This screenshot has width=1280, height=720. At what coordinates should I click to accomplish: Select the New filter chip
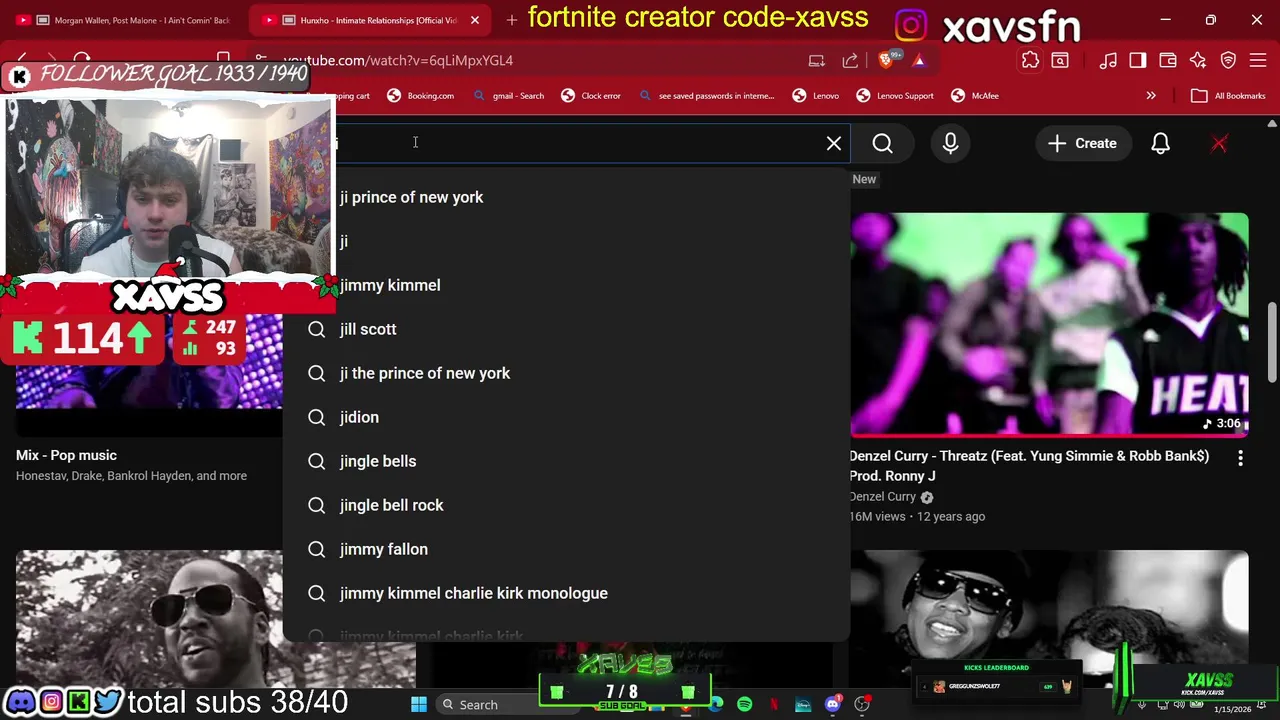click(x=864, y=179)
